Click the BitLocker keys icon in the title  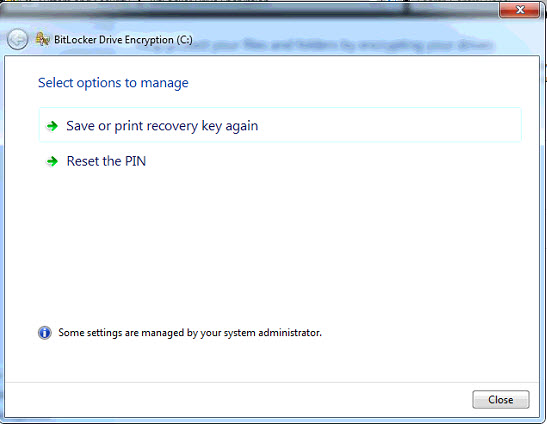tap(43, 39)
